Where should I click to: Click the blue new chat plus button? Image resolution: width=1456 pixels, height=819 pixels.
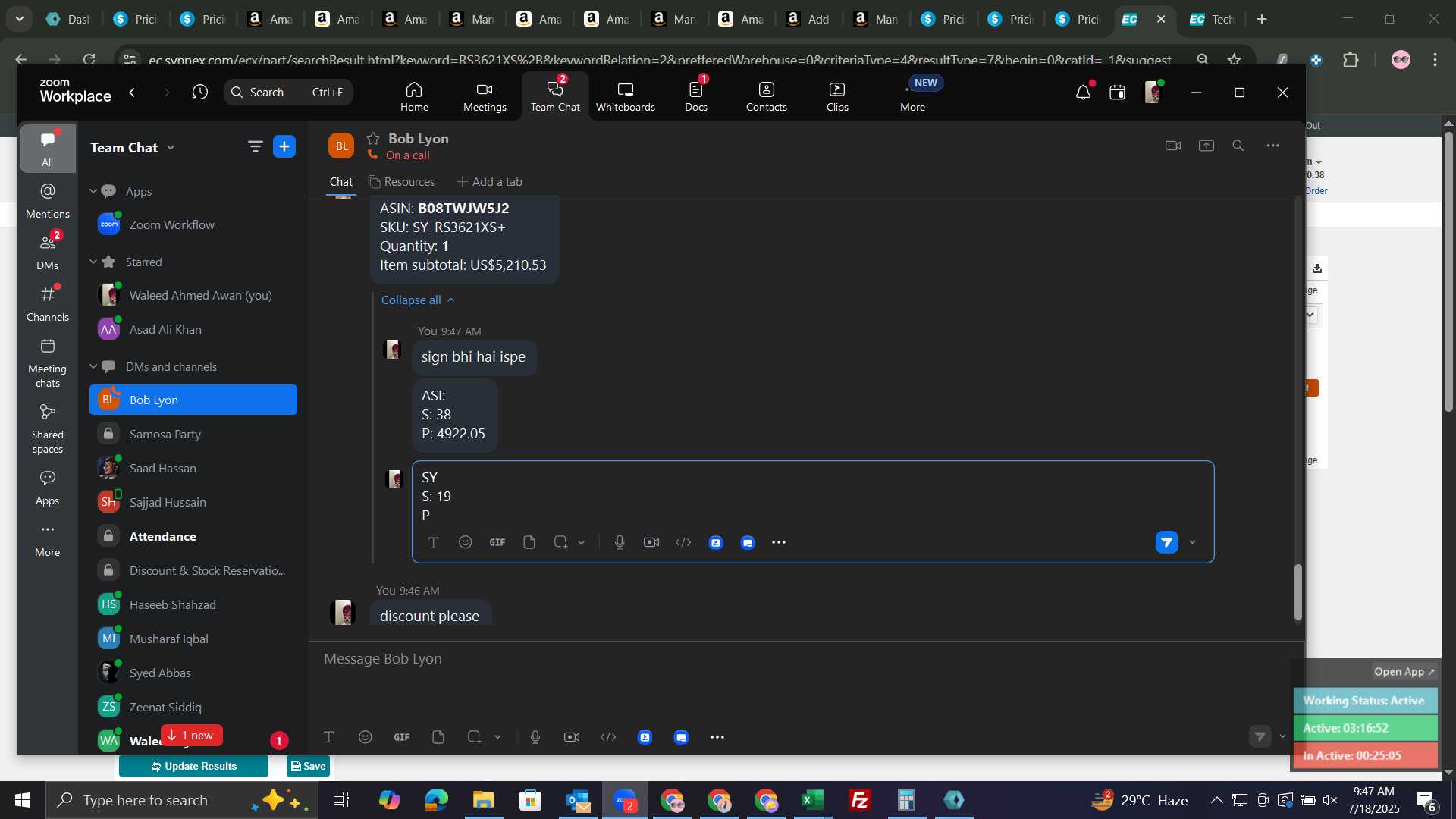pyautogui.click(x=284, y=146)
